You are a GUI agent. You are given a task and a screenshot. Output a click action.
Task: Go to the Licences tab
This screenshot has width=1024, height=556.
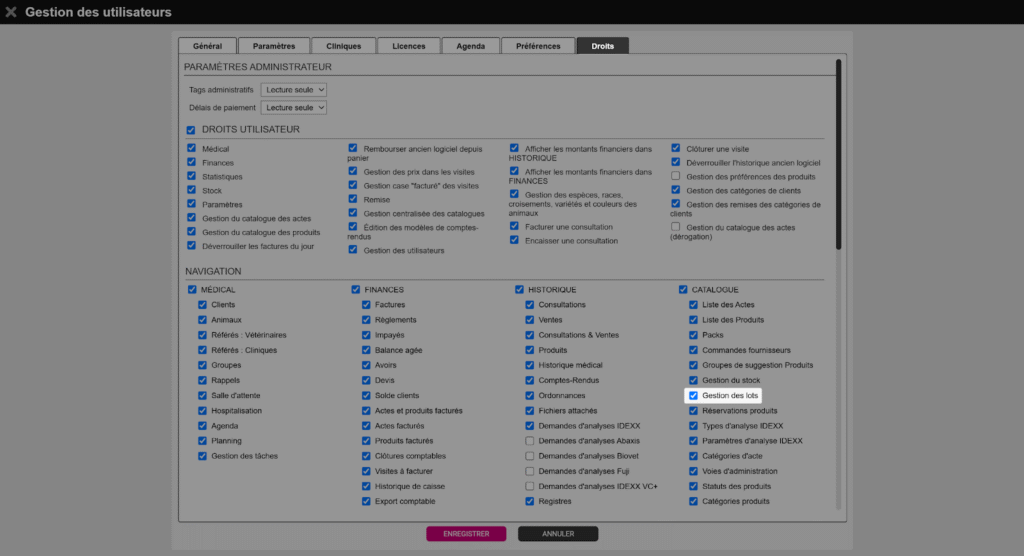(x=408, y=46)
